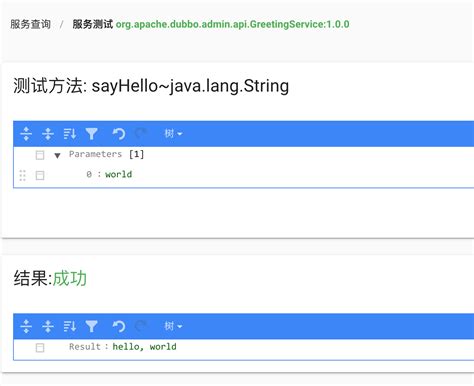
Task: Collapse all fields in the result editor
Action: 48,326
